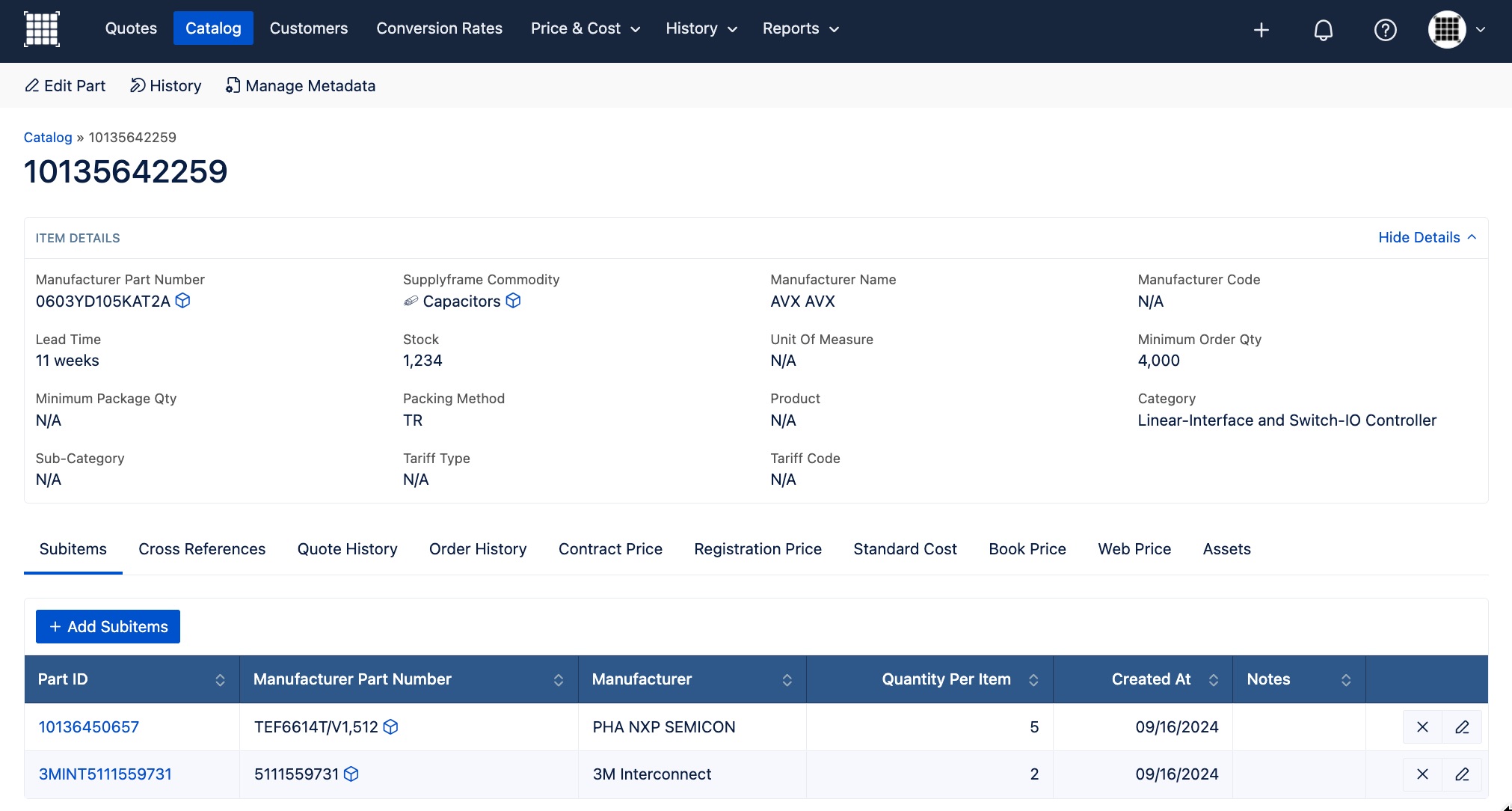Click AVX AVX manufacturer name value
The height and width of the screenshot is (811, 1512).
pos(802,302)
